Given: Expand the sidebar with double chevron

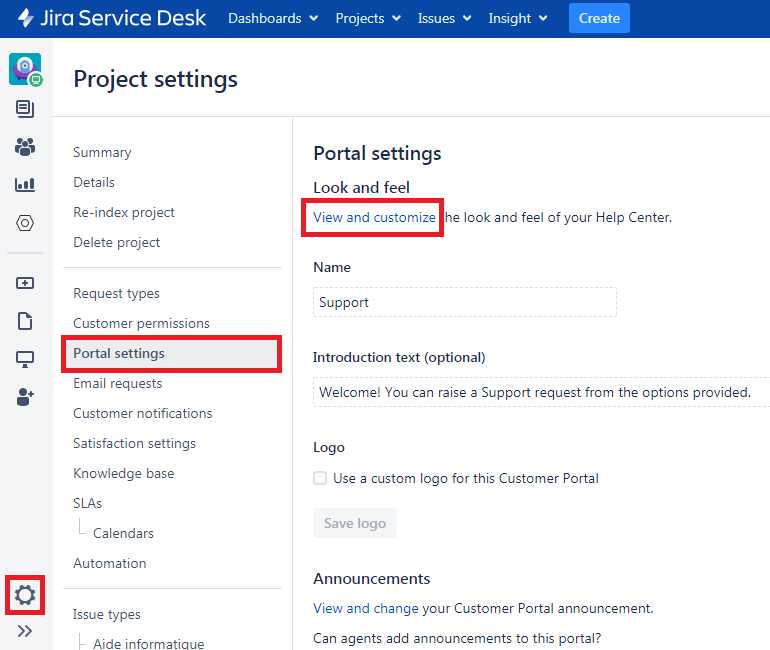Looking at the screenshot, I should pos(25,631).
